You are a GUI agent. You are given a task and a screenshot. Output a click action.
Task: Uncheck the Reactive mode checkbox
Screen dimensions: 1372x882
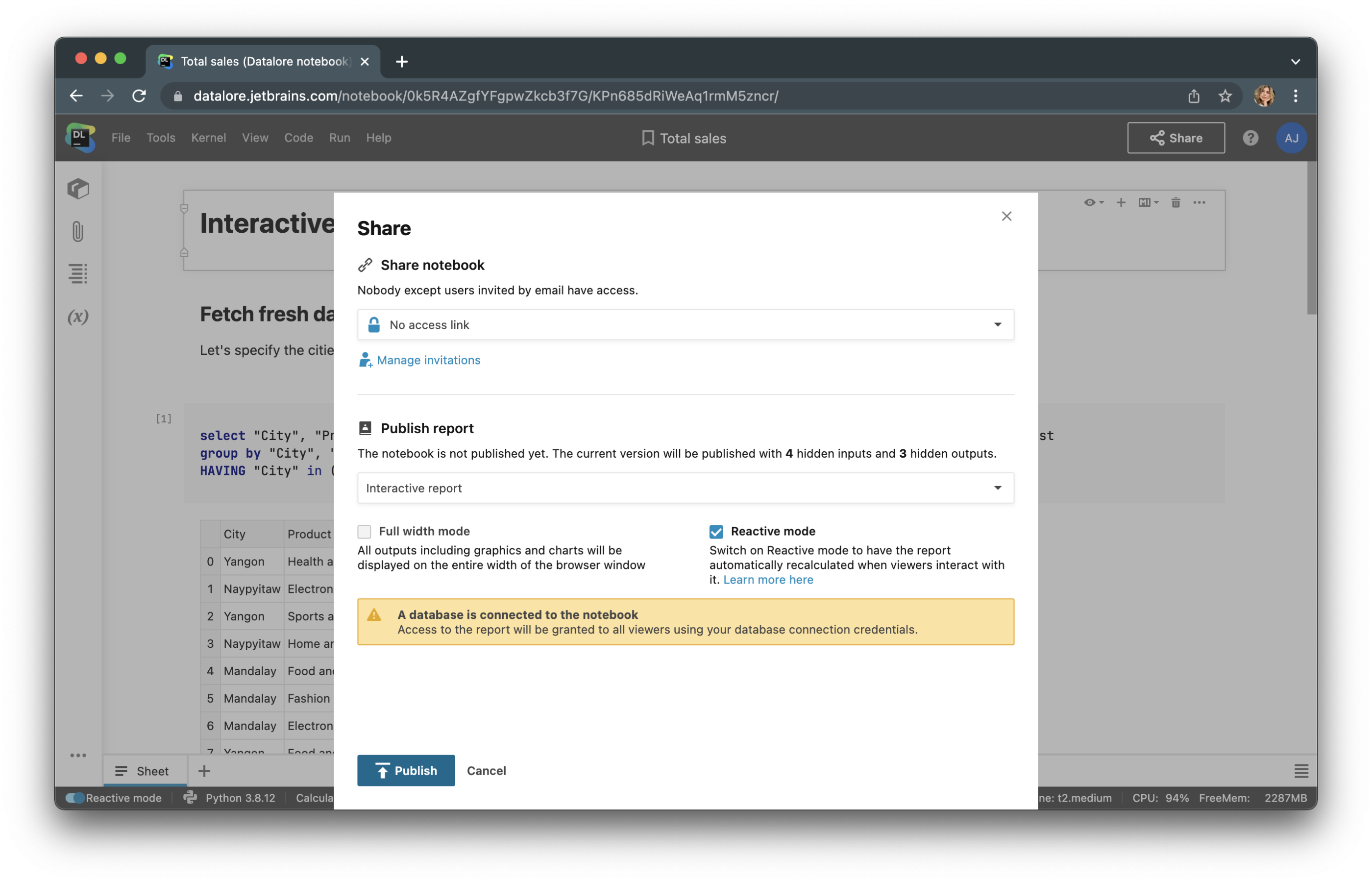pos(716,532)
